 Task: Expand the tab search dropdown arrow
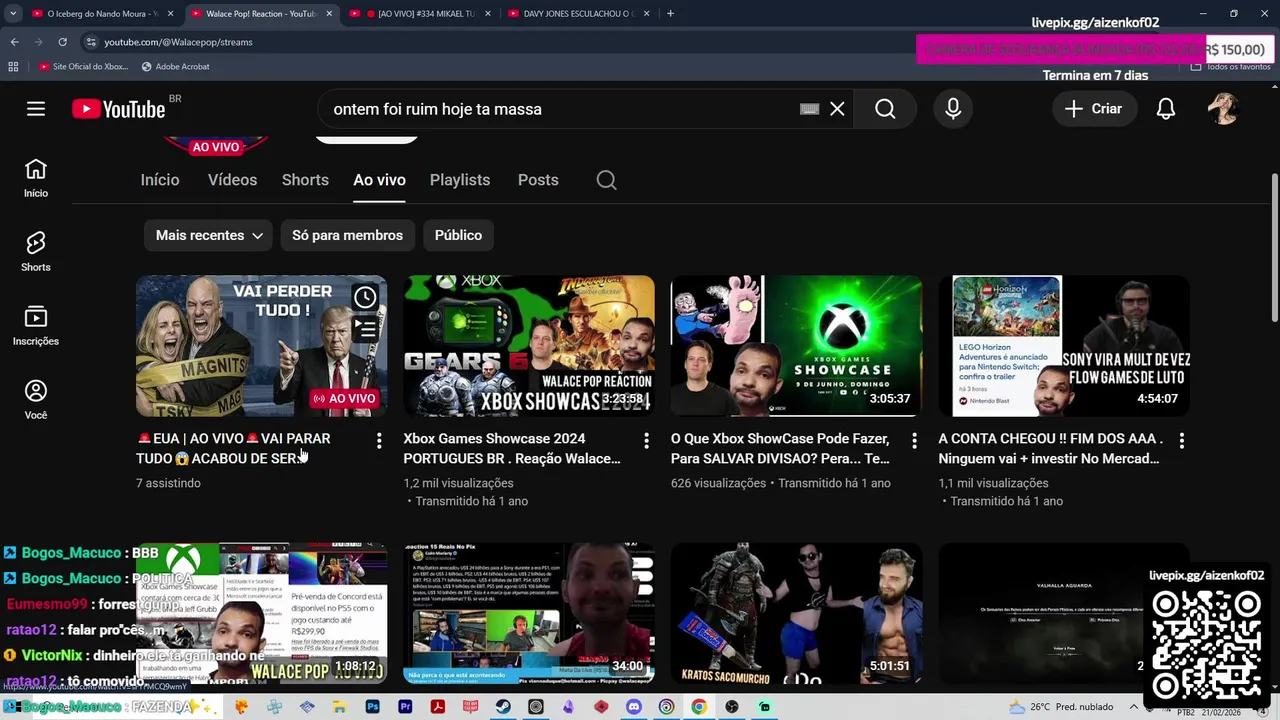[12, 14]
